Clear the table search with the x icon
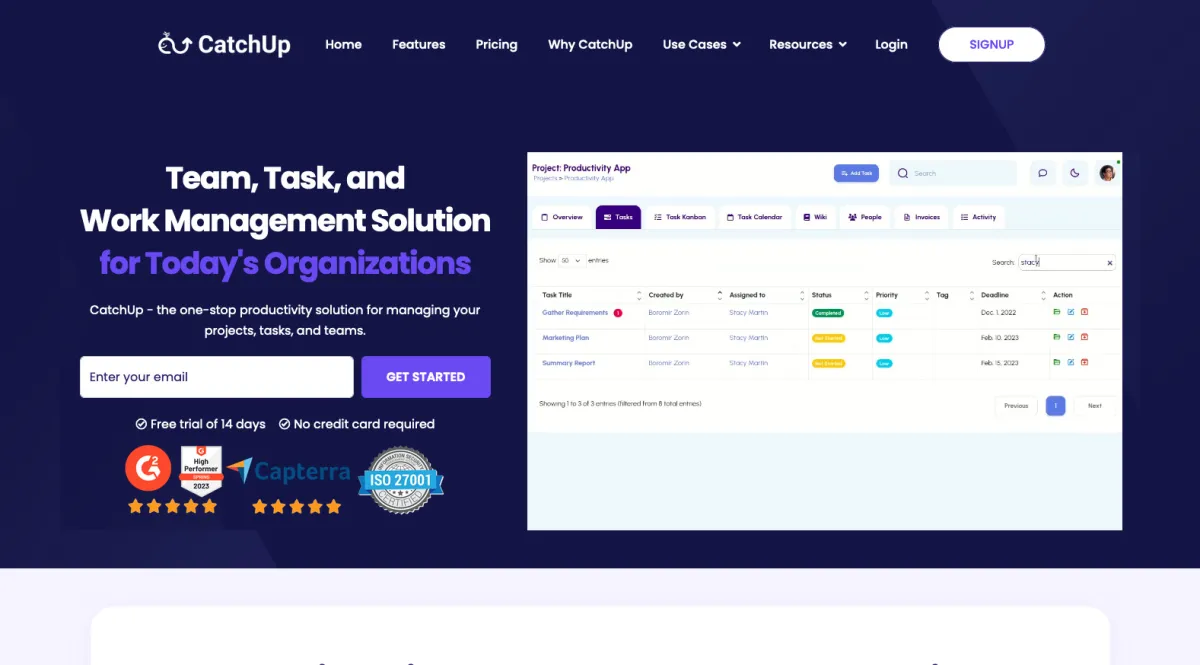This screenshot has width=1200, height=665. tap(1109, 263)
